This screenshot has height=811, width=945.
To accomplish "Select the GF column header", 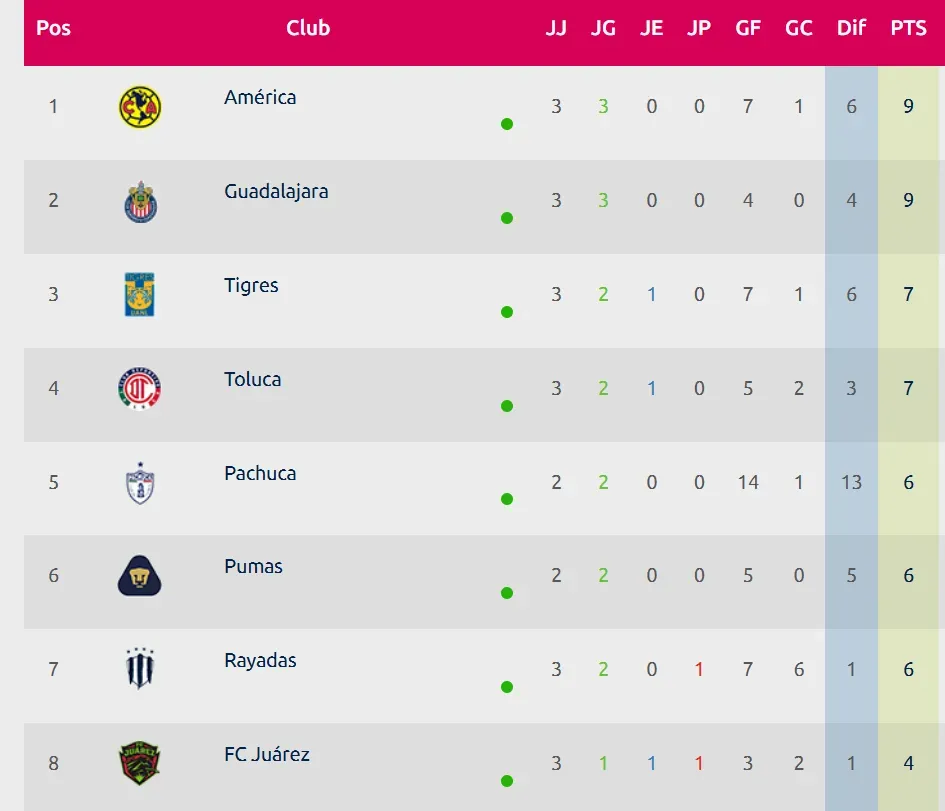I will [x=748, y=28].
